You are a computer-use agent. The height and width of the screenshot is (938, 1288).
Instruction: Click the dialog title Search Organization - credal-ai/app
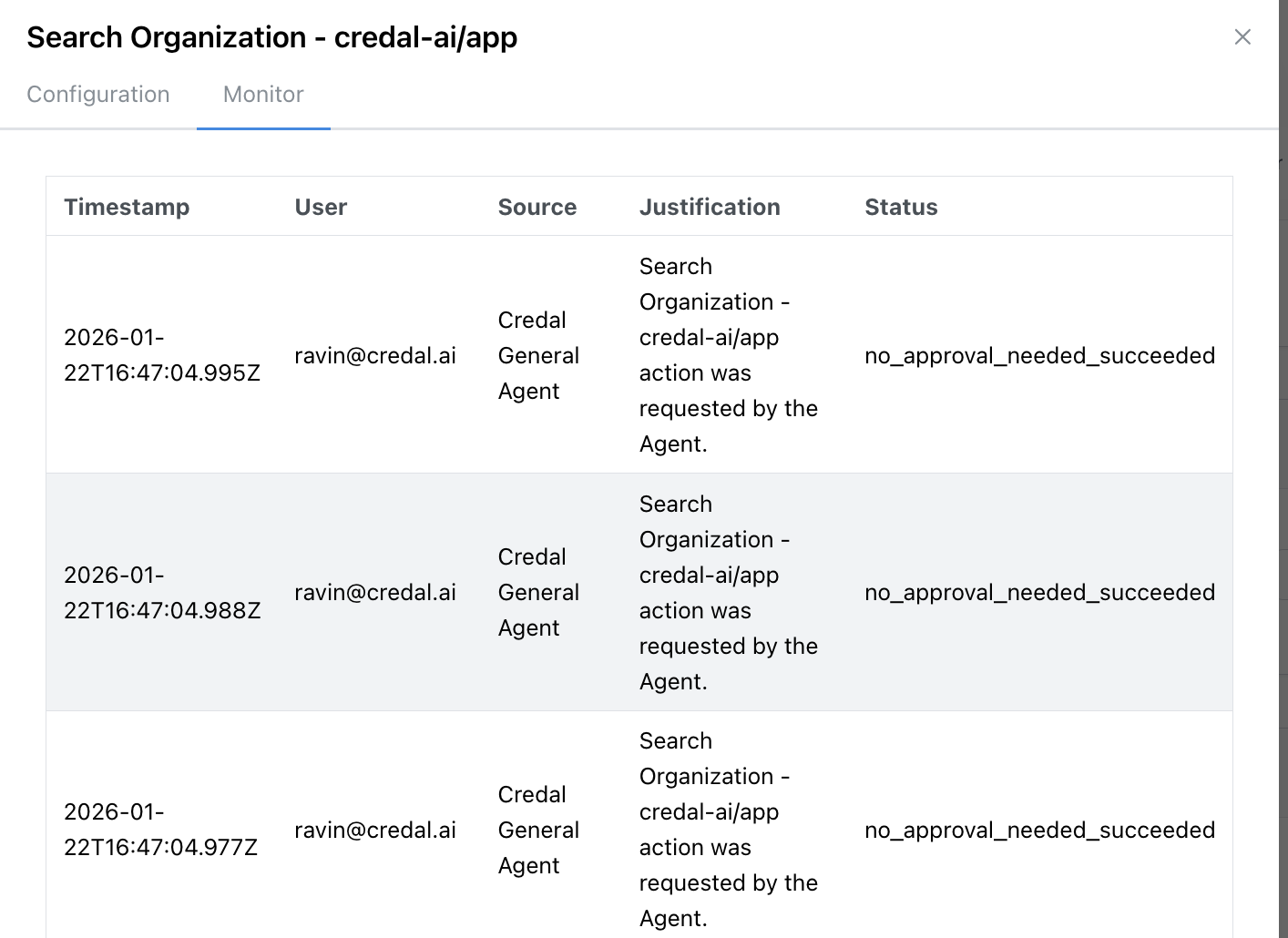pos(271,37)
